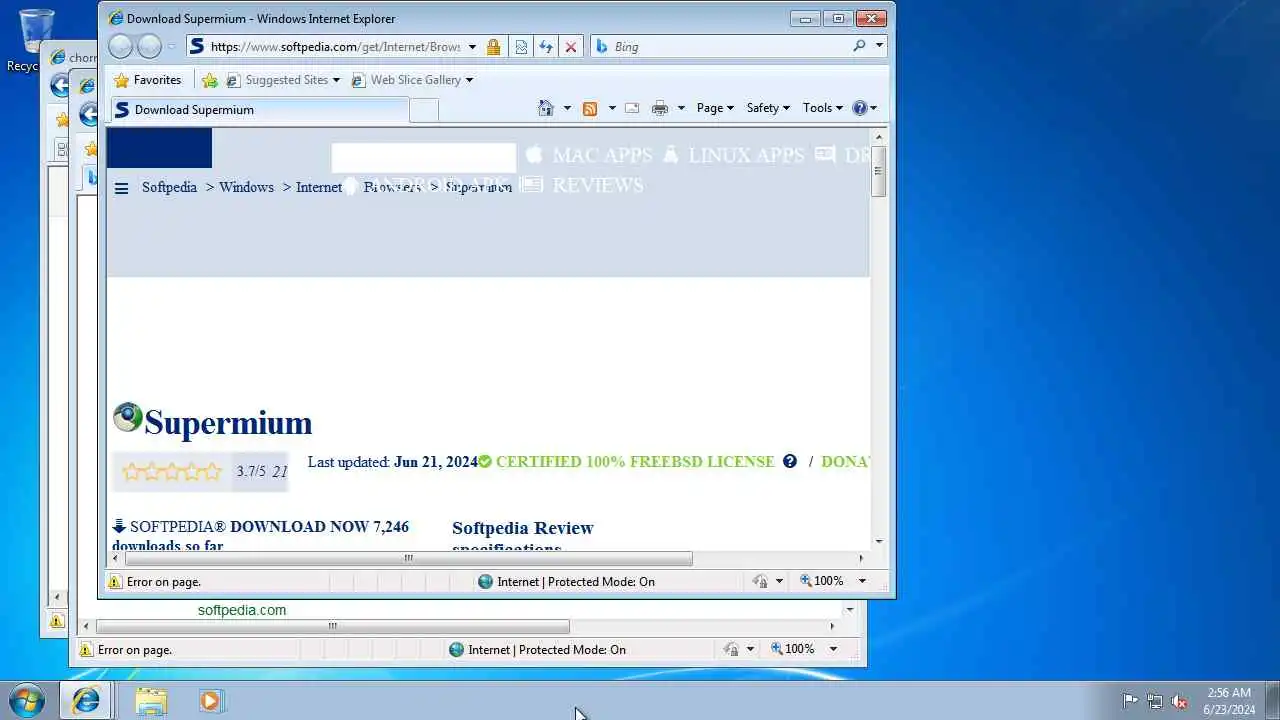Click the Supermium logo icon by the title
This screenshot has width=1280, height=720.
pyautogui.click(x=127, y=418)
